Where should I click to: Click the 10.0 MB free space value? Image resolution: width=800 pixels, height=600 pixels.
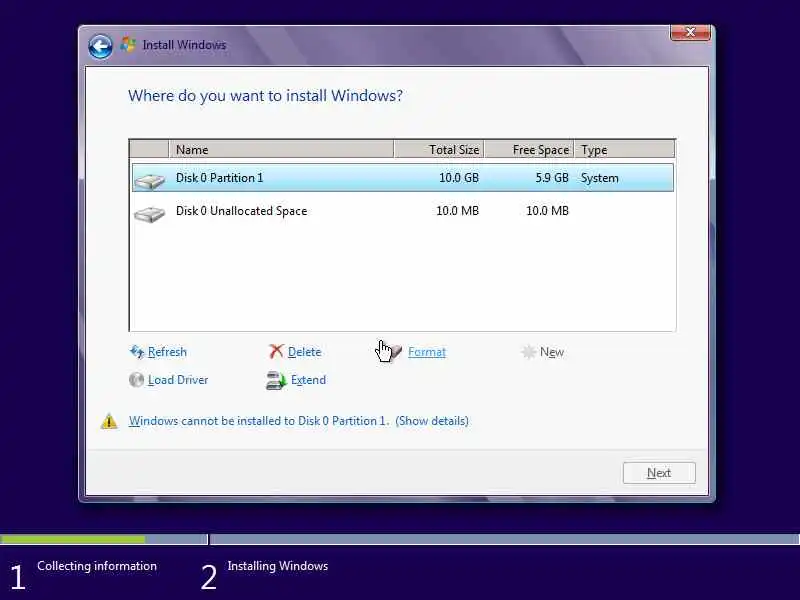coord(547,211)
